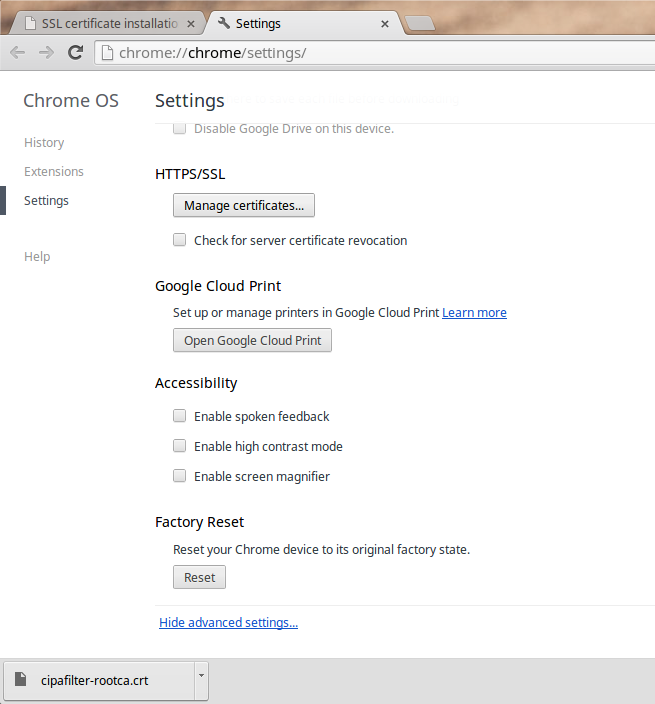Click the page icon in address bar

coord(107,53)
